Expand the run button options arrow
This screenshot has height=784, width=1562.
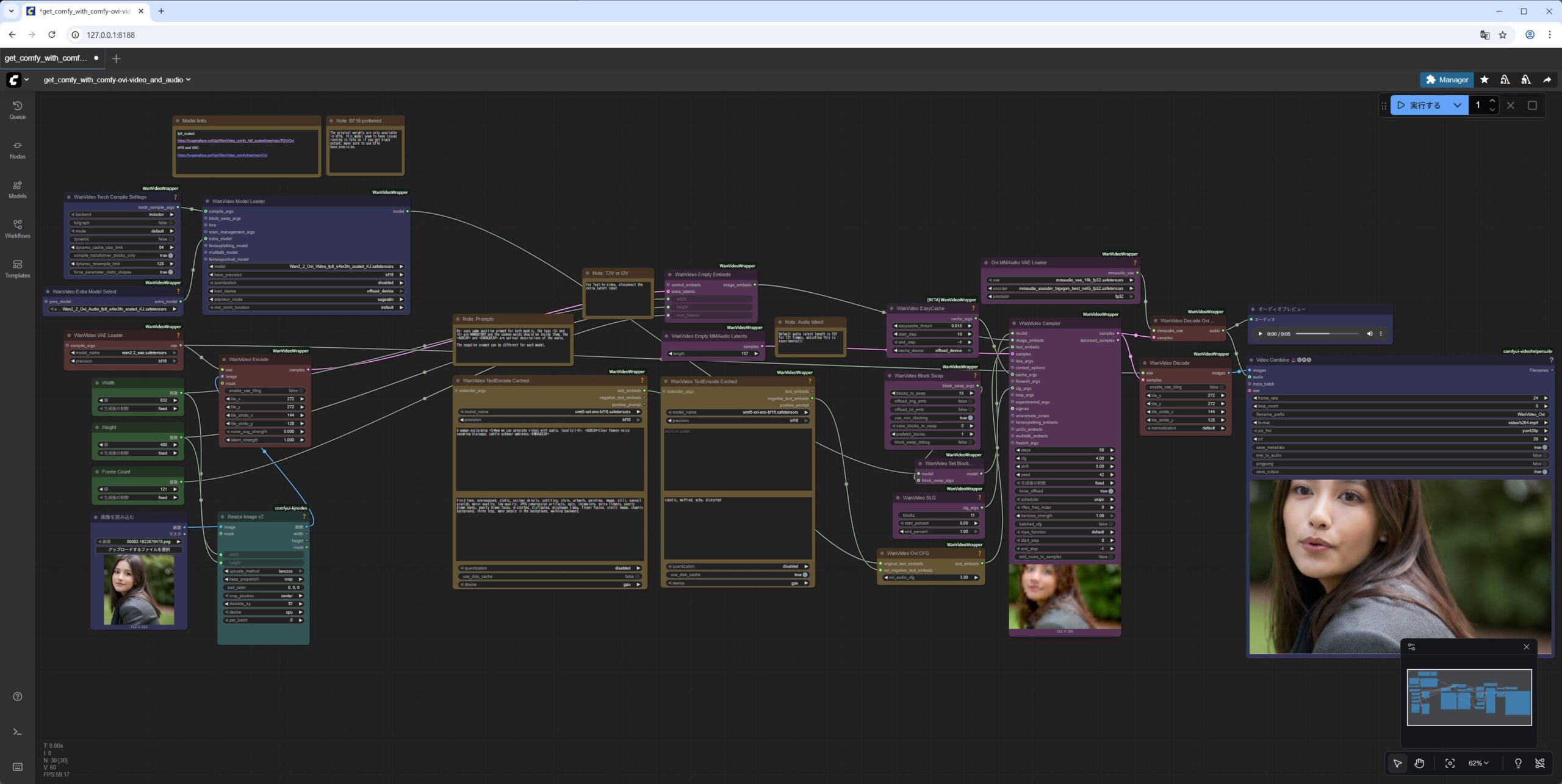click(1457, 105)
